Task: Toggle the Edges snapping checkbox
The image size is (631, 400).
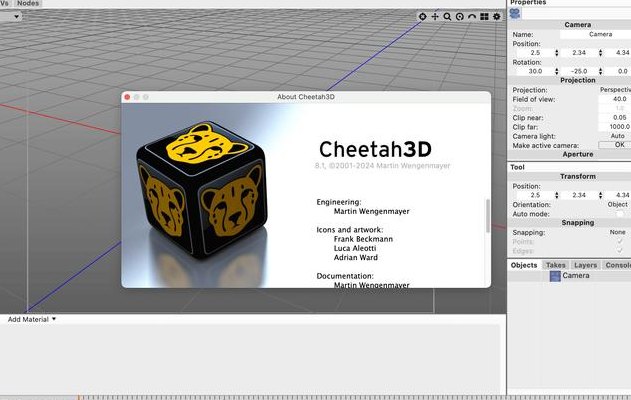Action: point(620,251)
